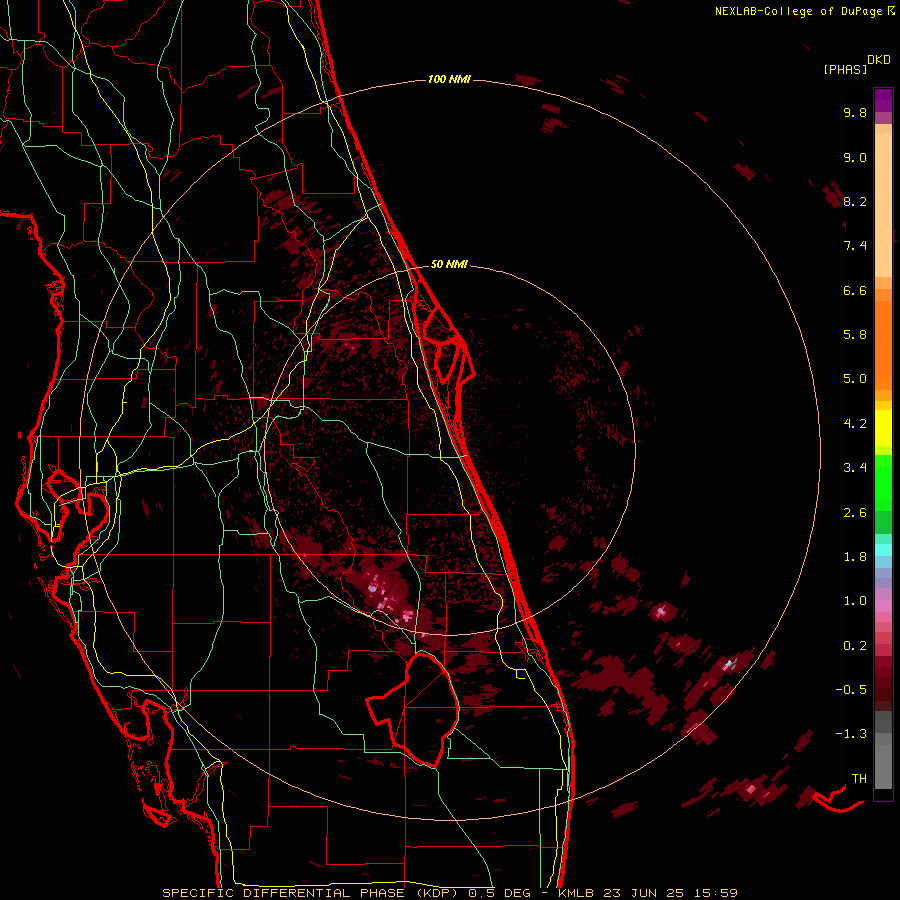900x900 pixels.
Task: Click the DKD label above the color scale
Action: pos(879,60)
